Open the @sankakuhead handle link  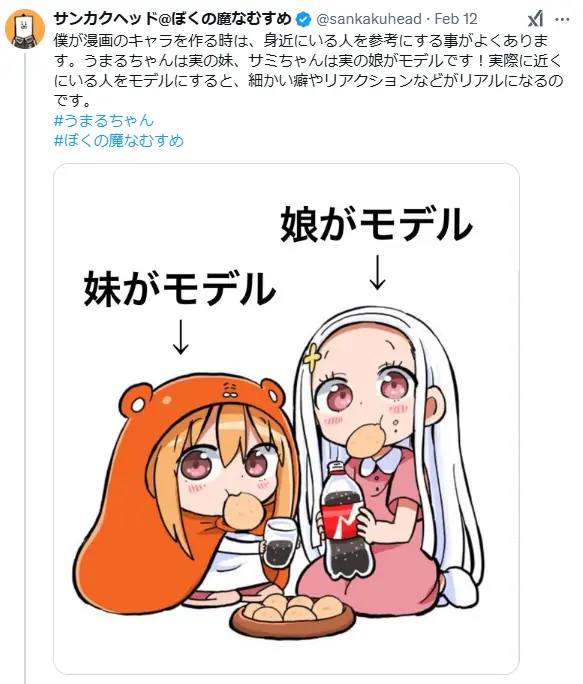click(368, 19)
